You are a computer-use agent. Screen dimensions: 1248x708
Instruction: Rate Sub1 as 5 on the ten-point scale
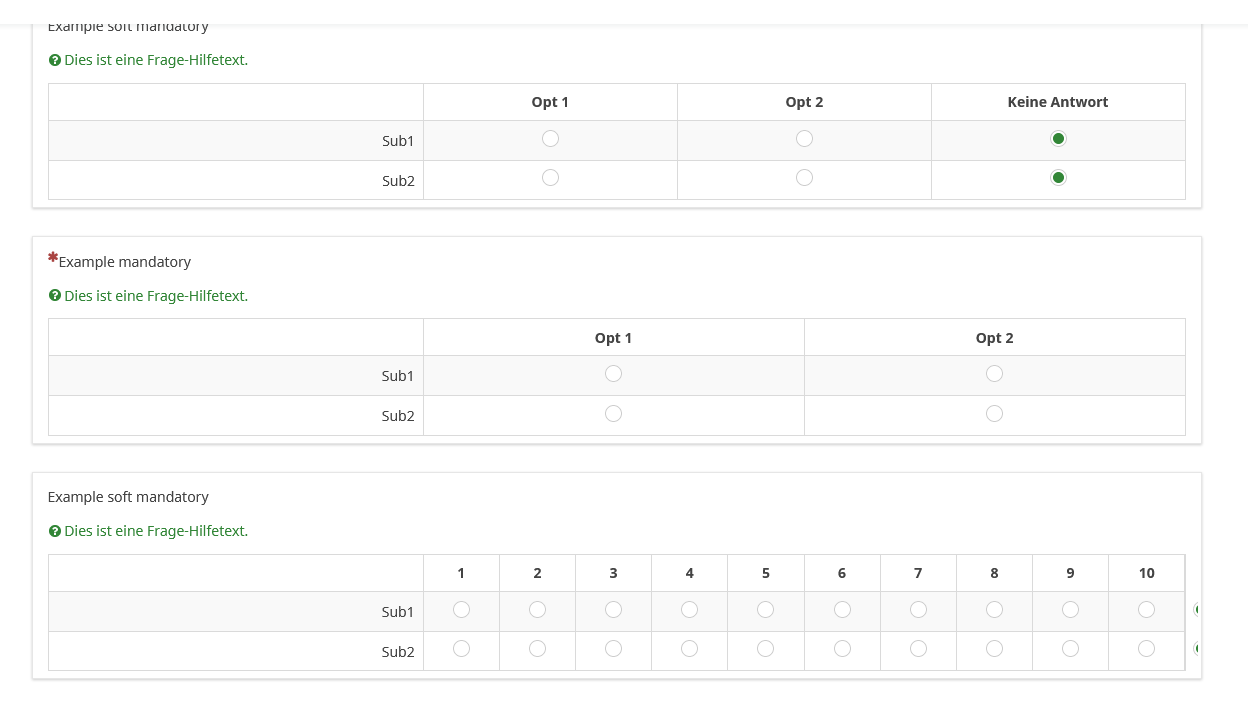(765, 610)
